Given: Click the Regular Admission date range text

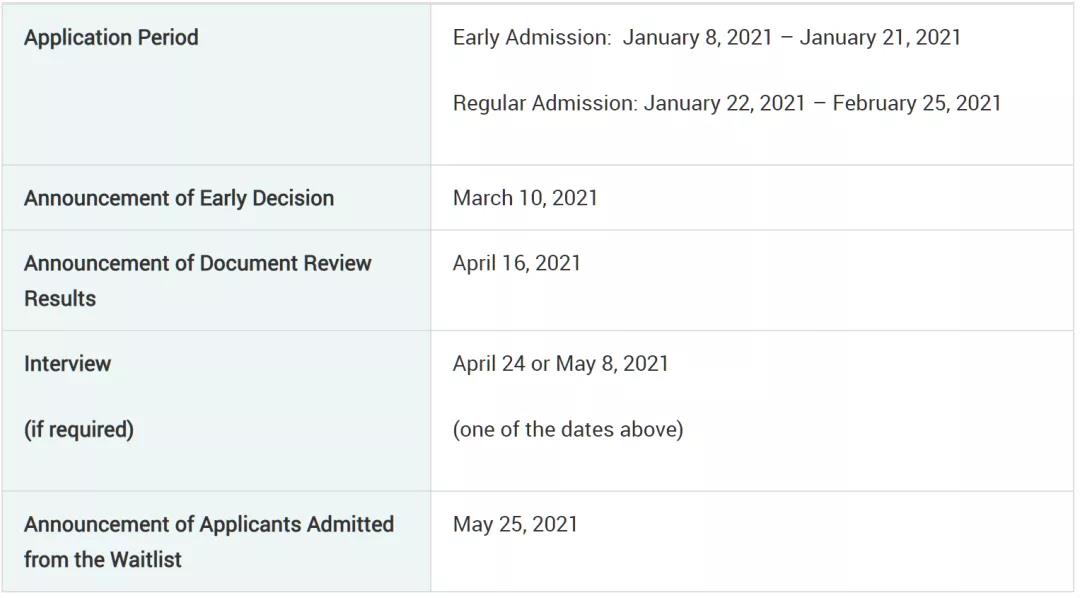Looking at the screenshot, I should (x=727, y=103).
